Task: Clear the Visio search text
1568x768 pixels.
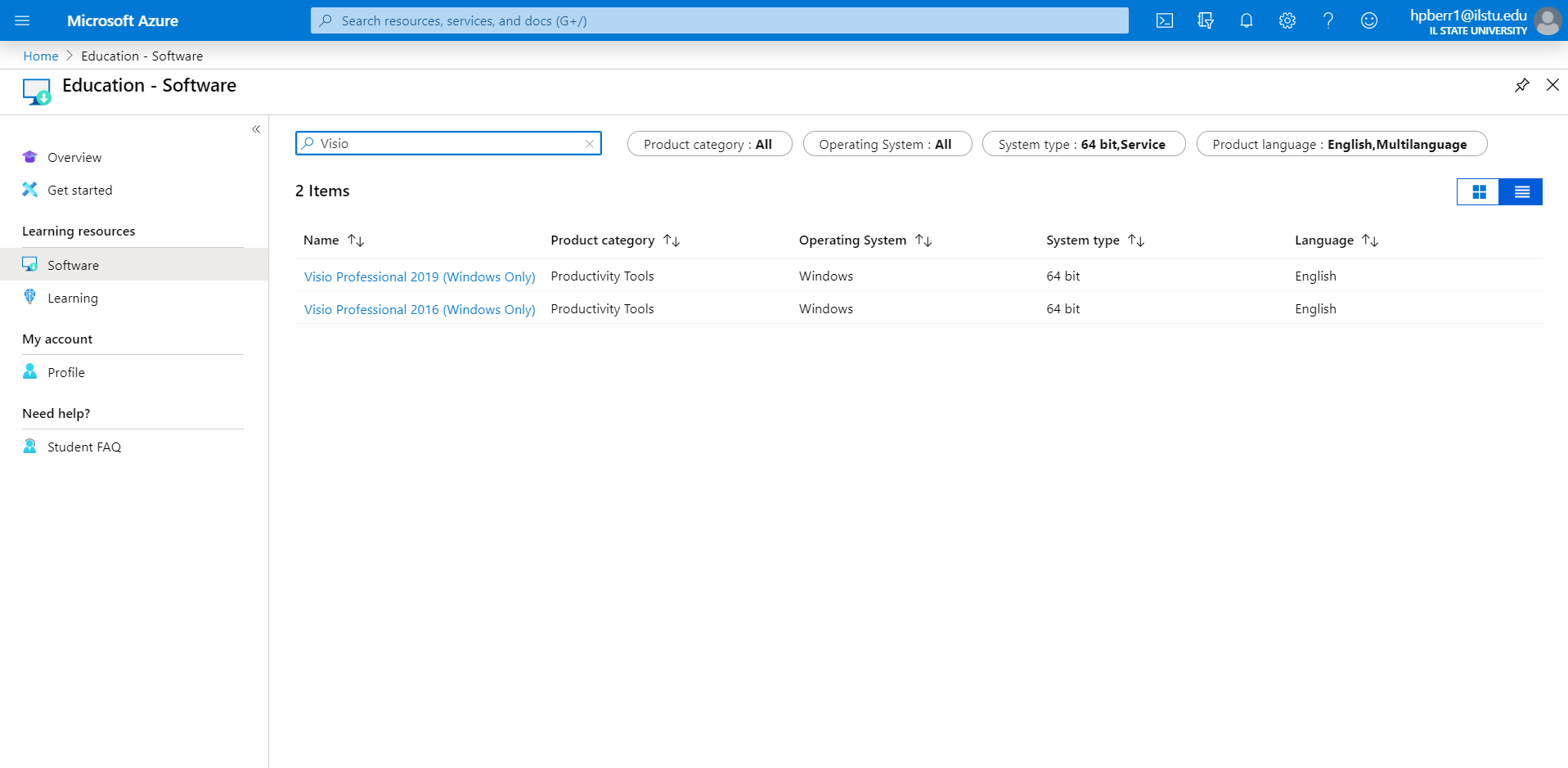Action: 590,144
